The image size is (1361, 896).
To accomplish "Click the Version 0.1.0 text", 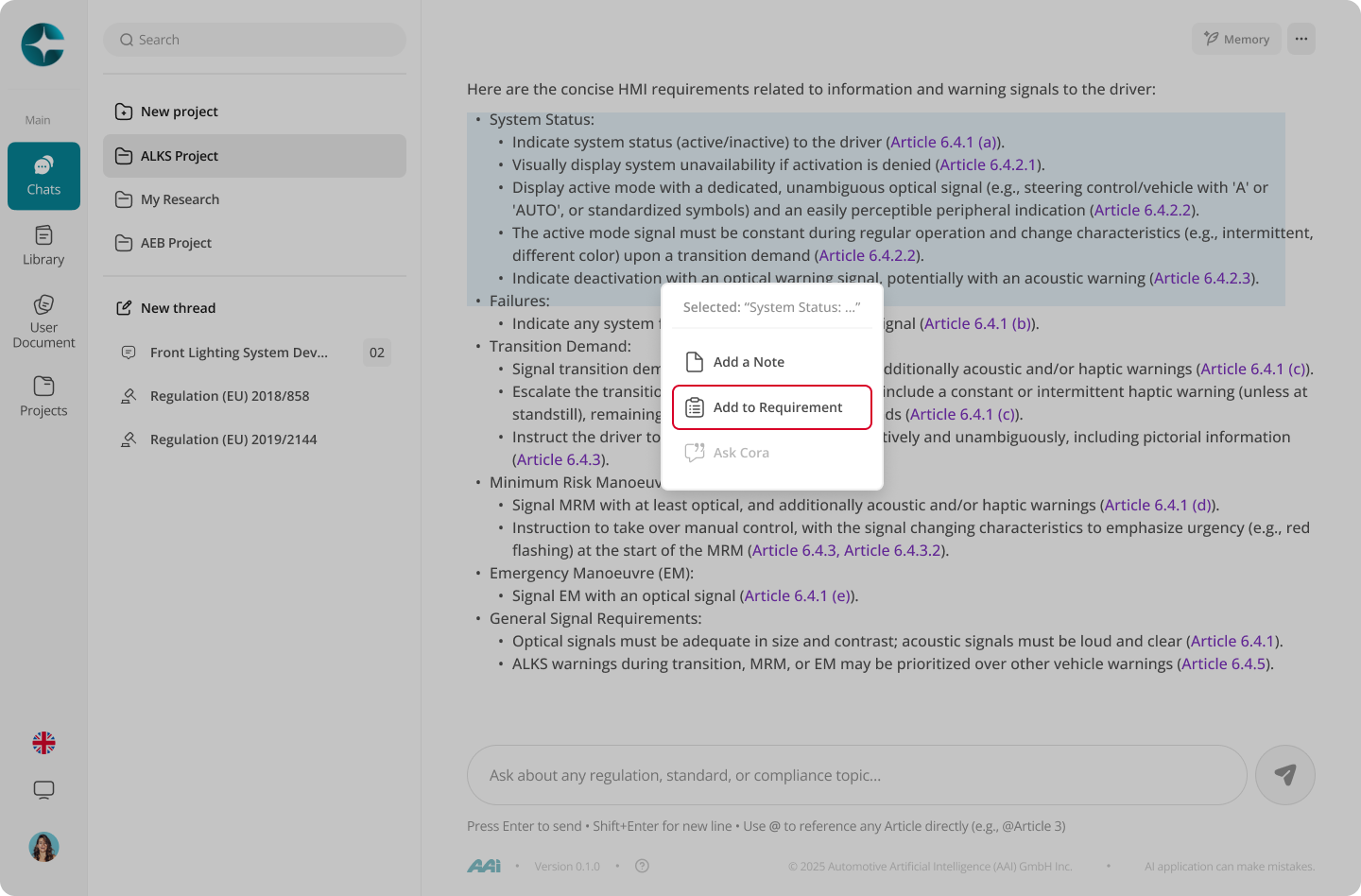I will coord(567,867).
